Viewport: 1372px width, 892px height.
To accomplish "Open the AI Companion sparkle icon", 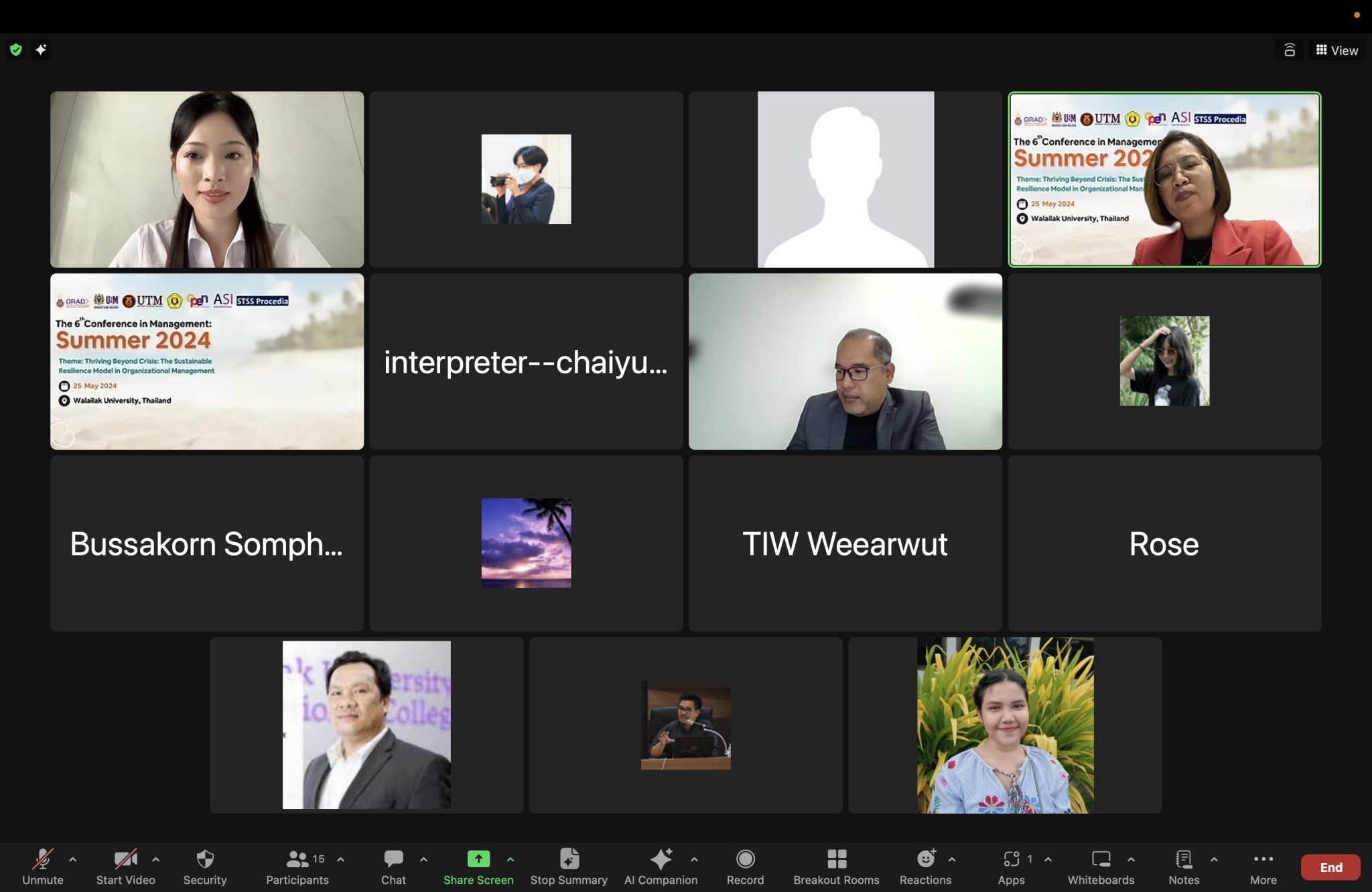I will coord(661,859).
